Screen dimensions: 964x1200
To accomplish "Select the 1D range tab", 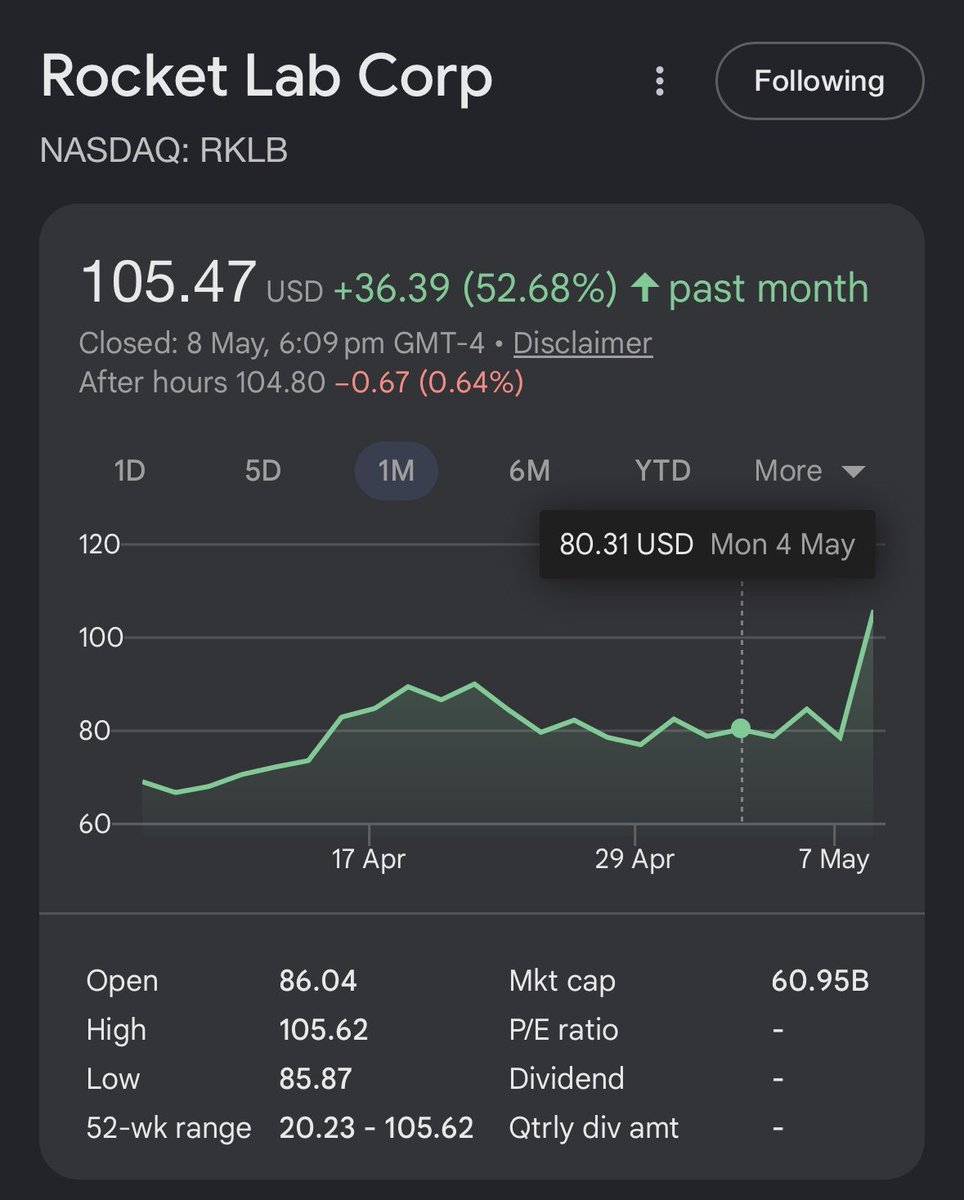I will click(130, 470).
